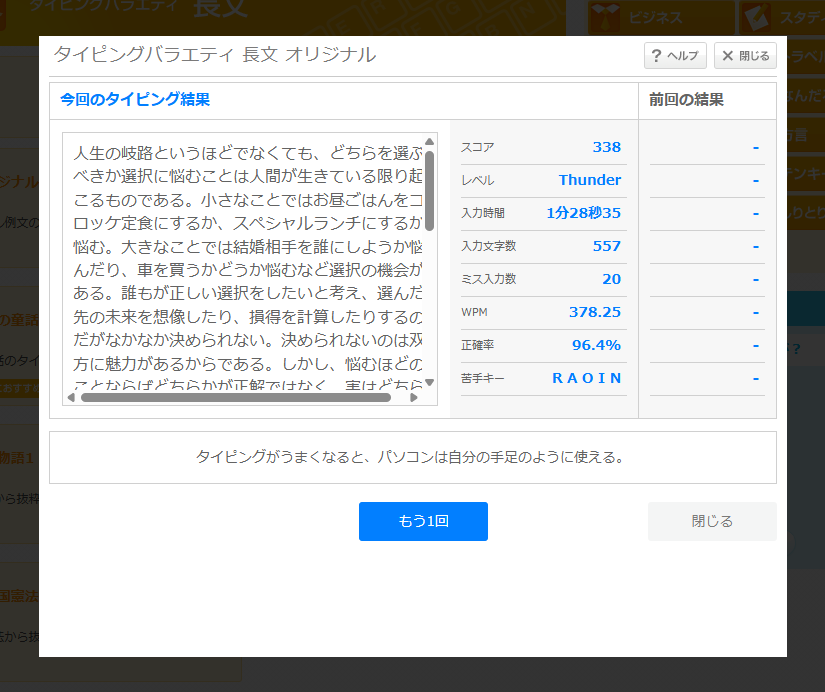
Task: Click the ヘルプ help button
Action: click(x=675, y=56)
